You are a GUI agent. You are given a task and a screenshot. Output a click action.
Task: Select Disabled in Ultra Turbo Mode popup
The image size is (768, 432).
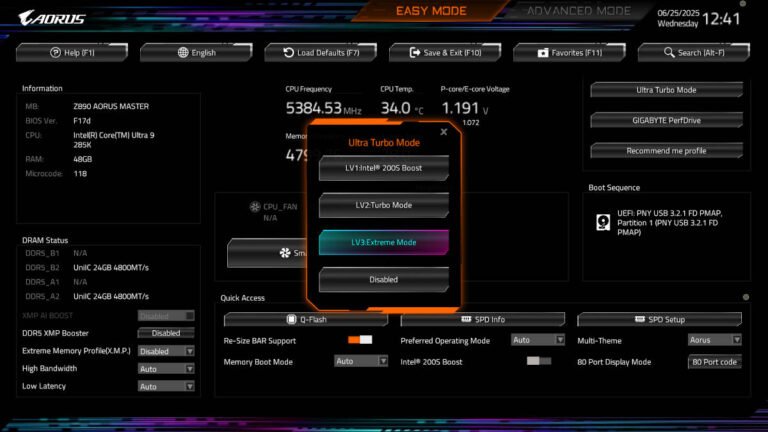coord(384,280)
